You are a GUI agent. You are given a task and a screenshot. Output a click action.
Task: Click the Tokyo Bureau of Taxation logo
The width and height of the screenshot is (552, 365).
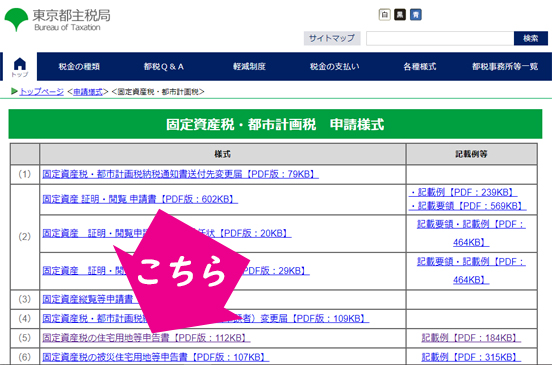coord(57,19)
